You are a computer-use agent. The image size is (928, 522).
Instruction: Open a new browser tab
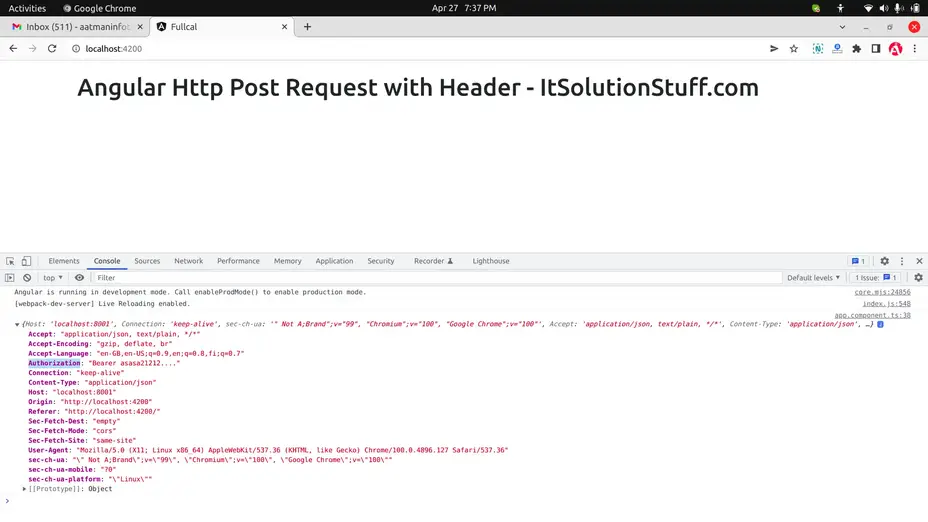(307, 27)
